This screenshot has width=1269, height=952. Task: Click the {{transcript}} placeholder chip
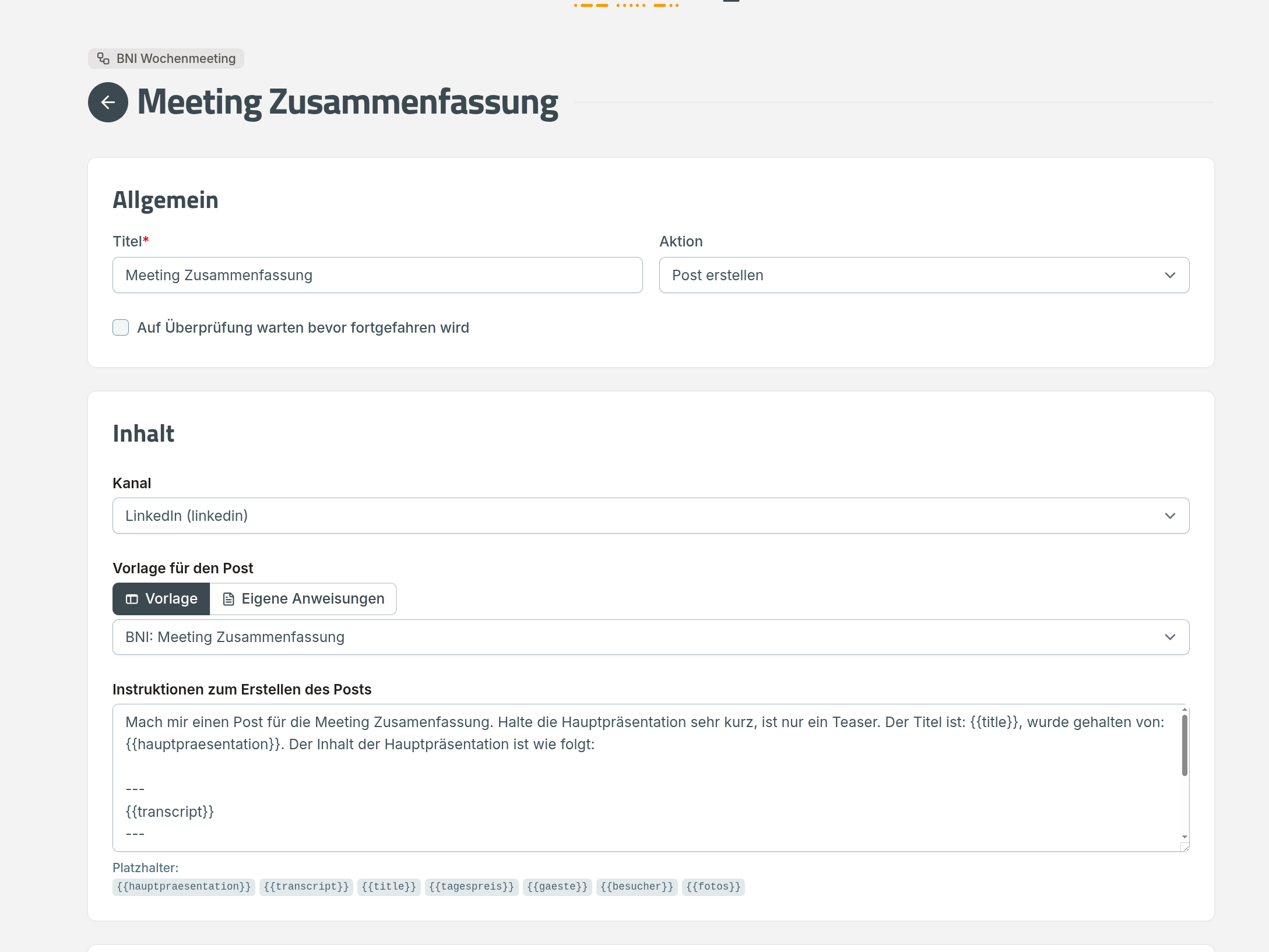point(306,887)
